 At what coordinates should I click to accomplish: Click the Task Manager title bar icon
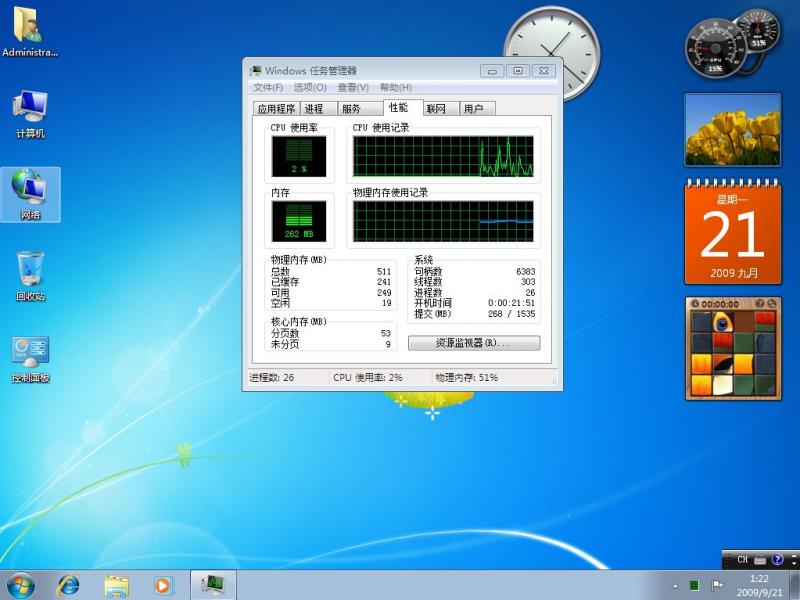[x=255, y=70]
